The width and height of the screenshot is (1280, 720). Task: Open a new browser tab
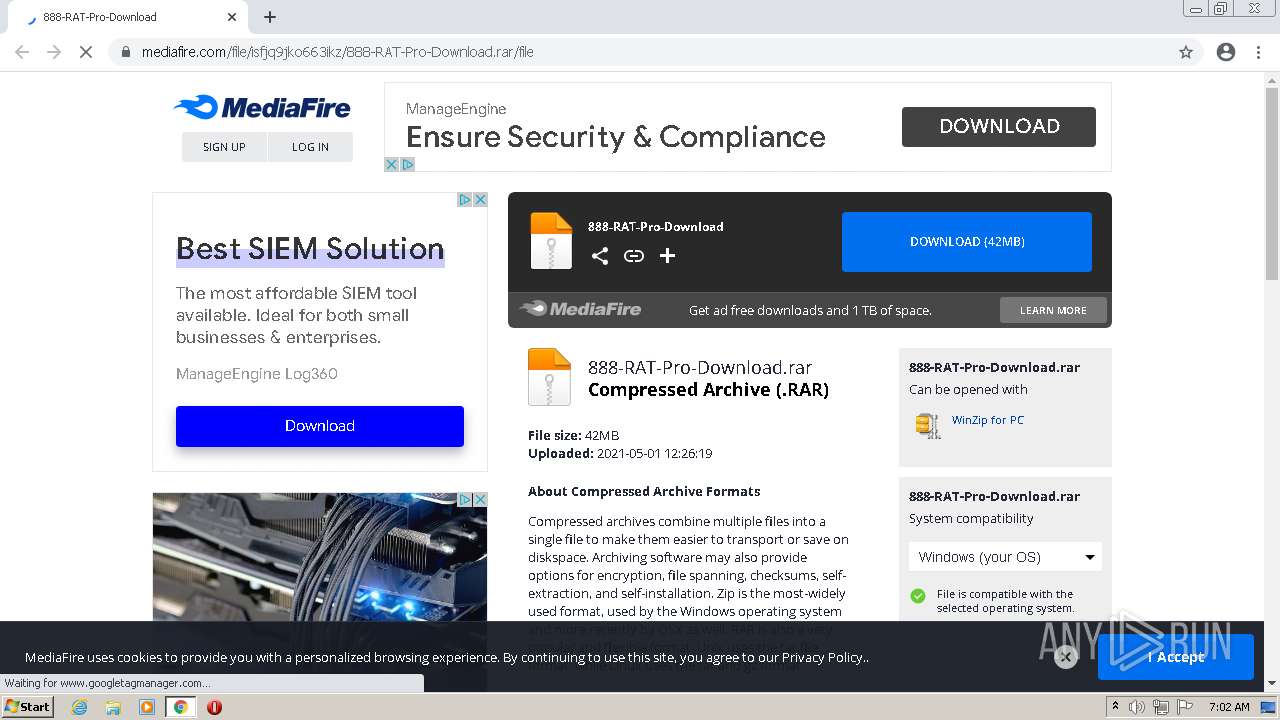tap(270, 17)
